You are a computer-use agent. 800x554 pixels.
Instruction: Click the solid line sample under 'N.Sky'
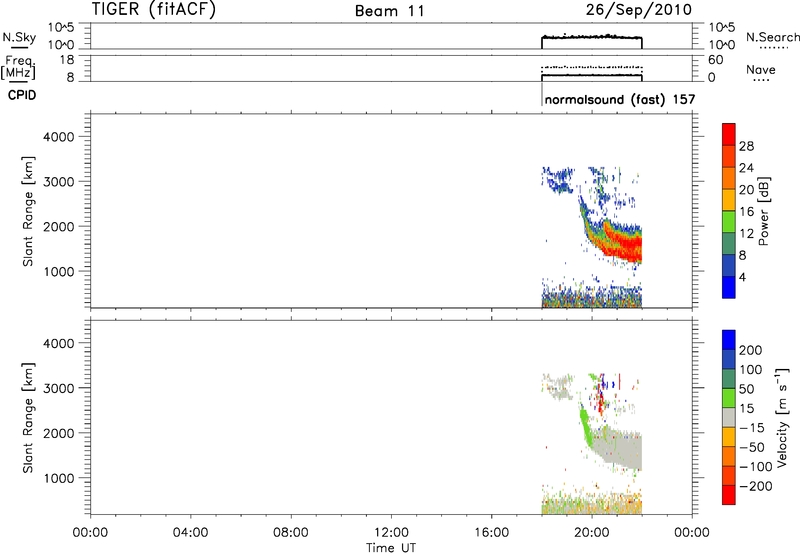tap(19, 47)
